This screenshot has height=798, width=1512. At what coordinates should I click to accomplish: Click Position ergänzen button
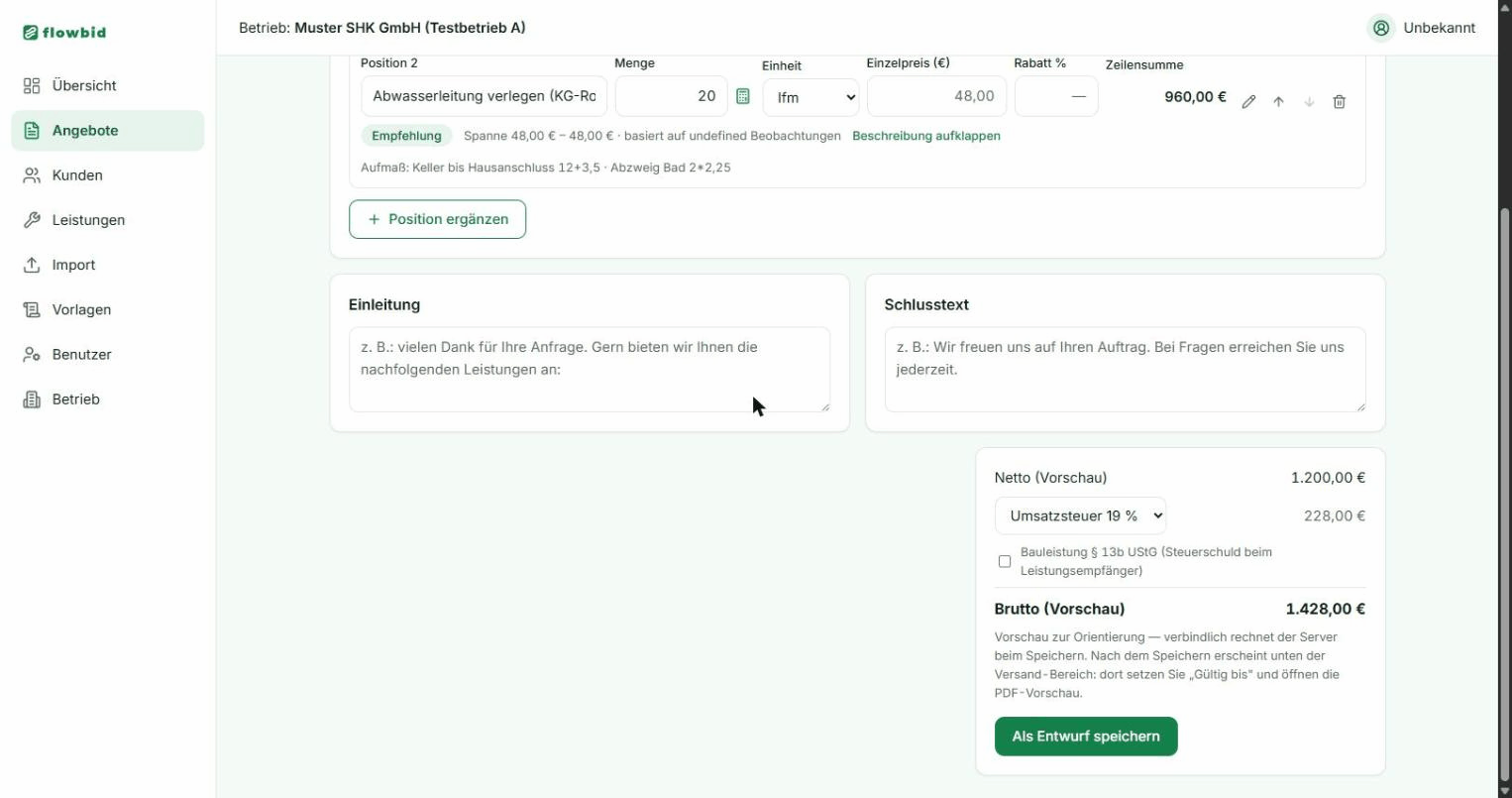[x=437, y=219]
